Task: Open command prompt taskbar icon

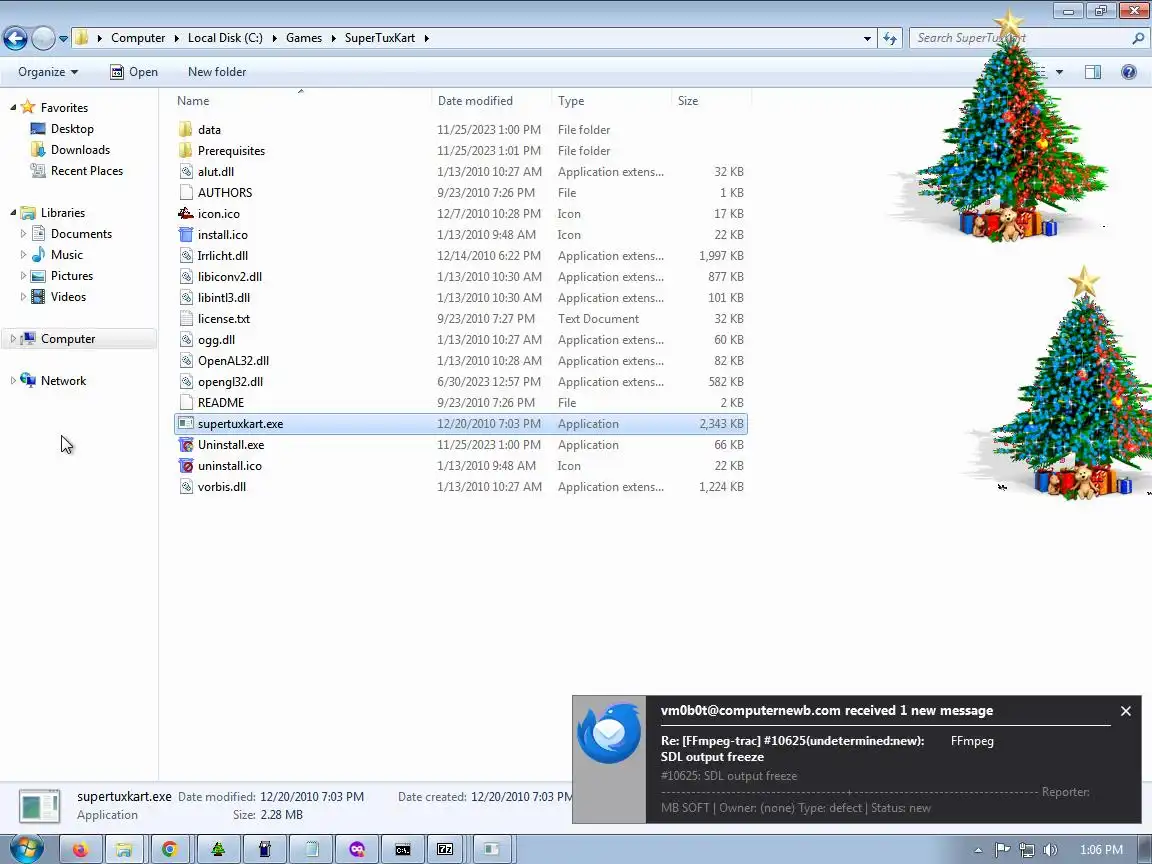Action: pos(403,849)
